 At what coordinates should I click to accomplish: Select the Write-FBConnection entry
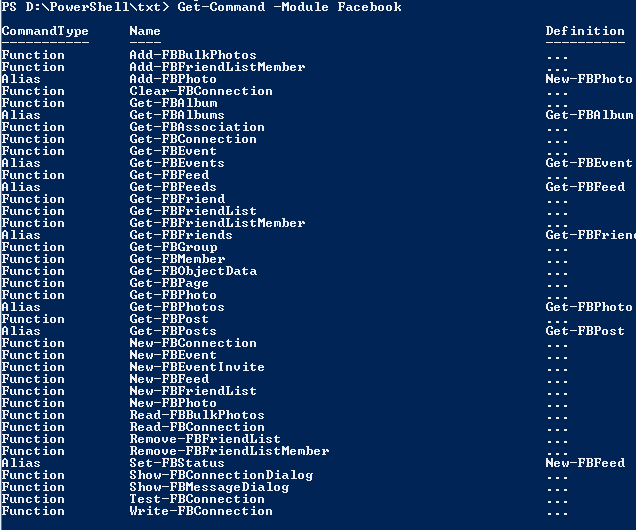pyautogui.click(x=201, y=511)
